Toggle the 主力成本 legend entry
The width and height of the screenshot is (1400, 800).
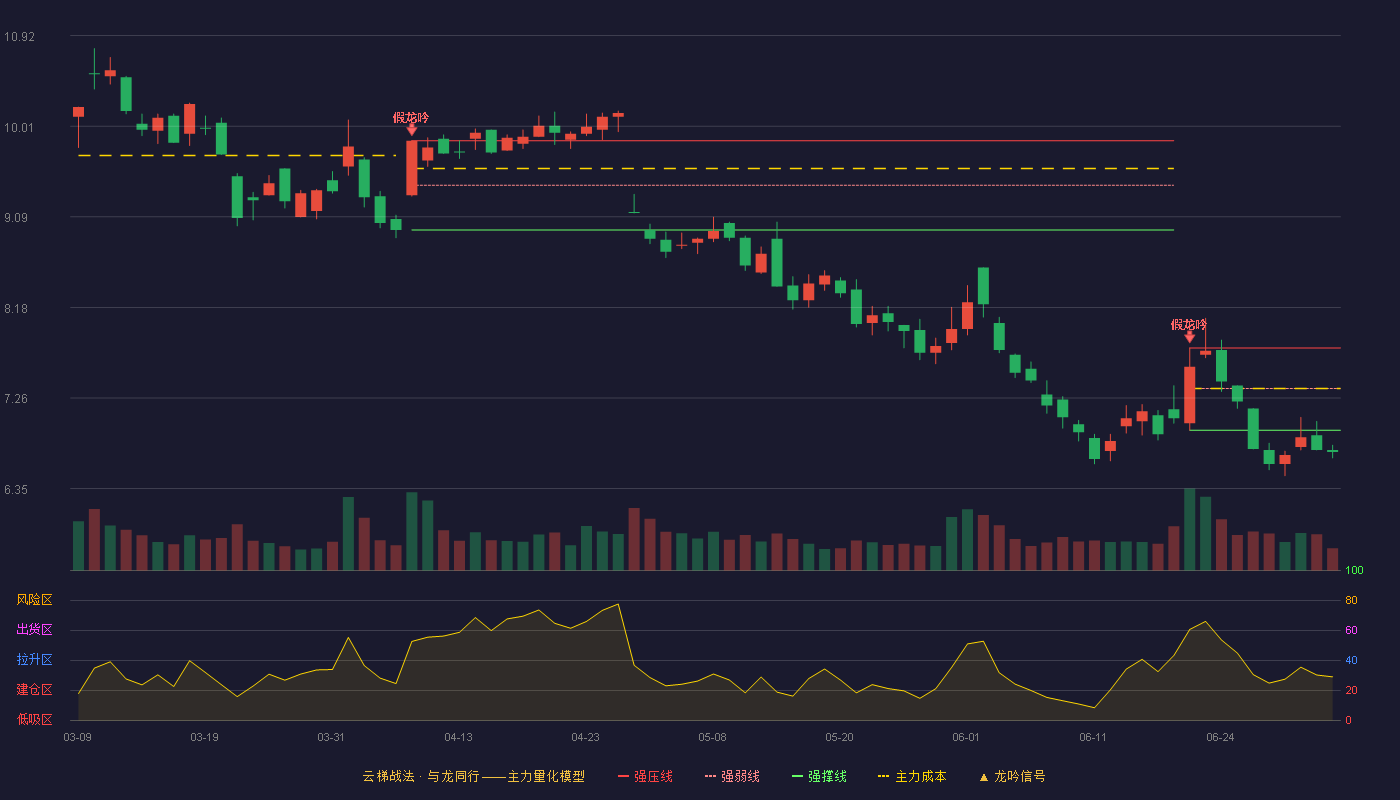912,776
